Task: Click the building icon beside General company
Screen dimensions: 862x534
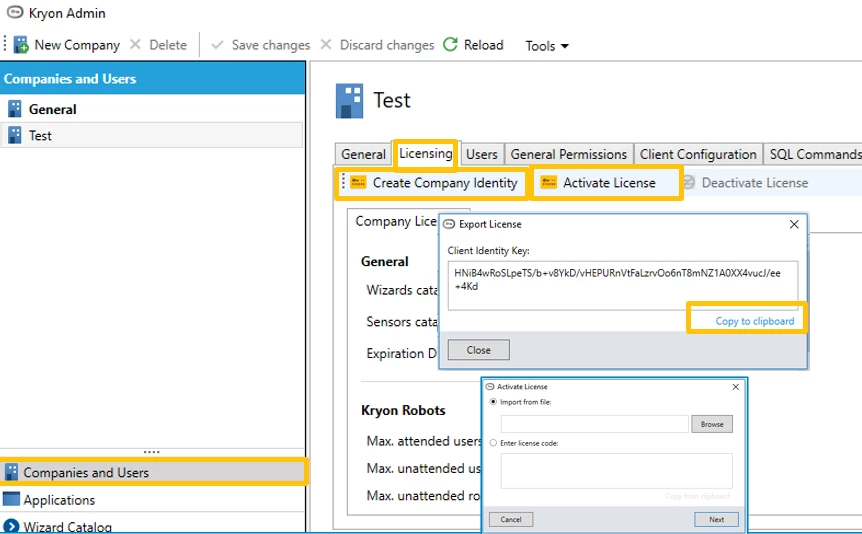Action: [15, 109]
